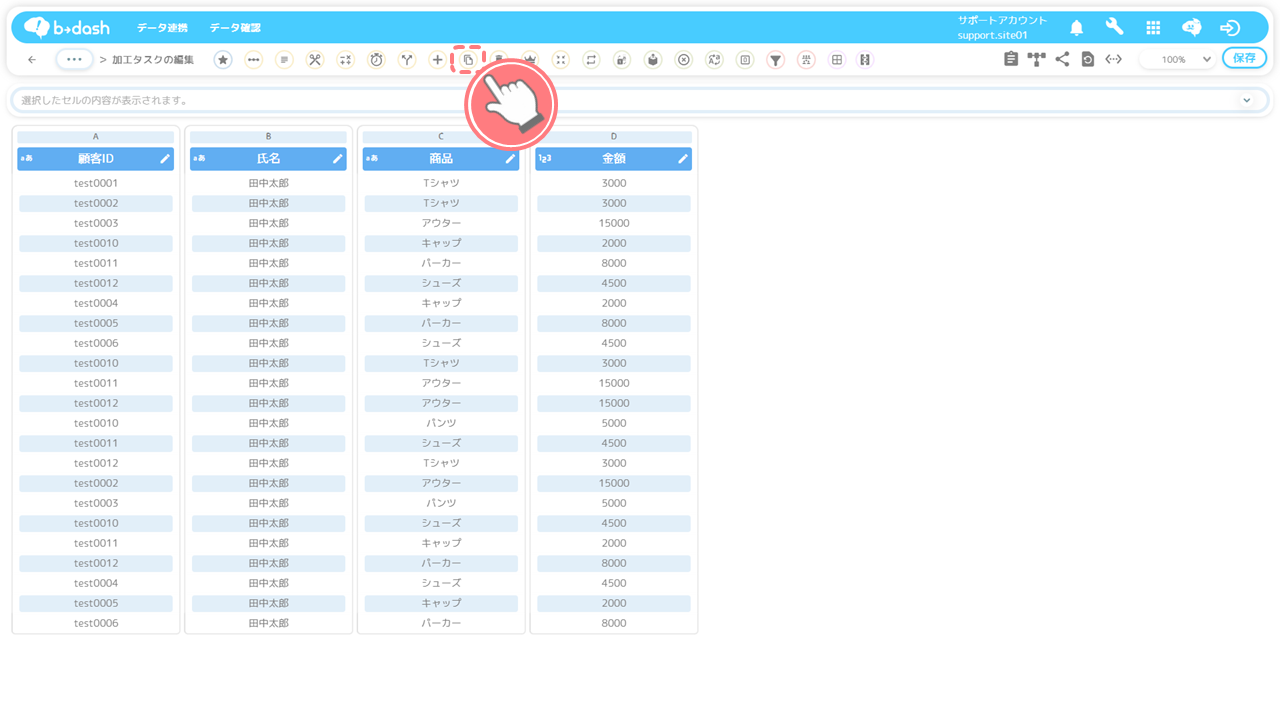Viewport: 1280px width, 720px height.
Task: Click the angle-bracket width toggle icon
Action: 1113,60
